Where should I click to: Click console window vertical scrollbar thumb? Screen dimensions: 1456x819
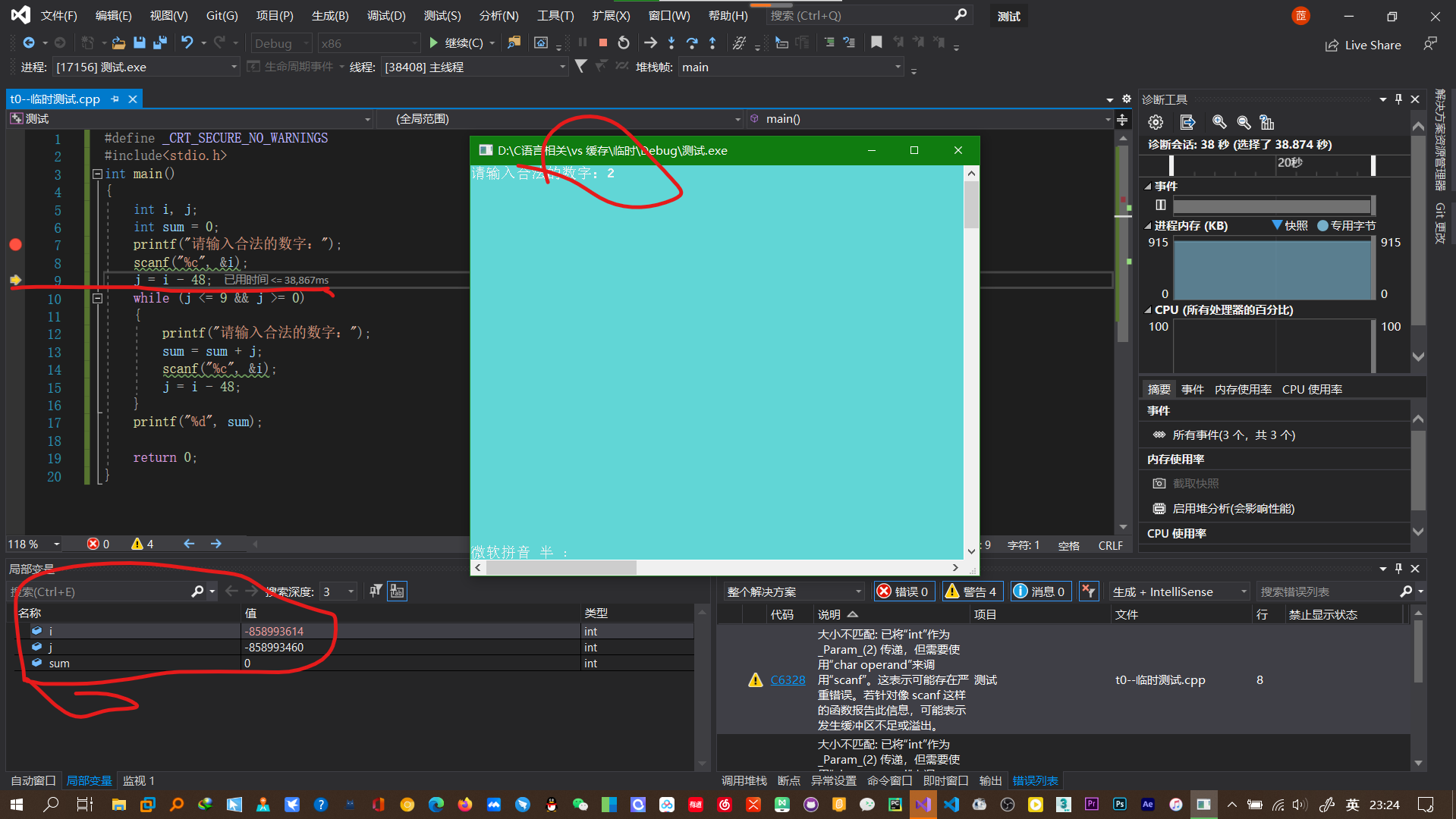pos(971,205)
